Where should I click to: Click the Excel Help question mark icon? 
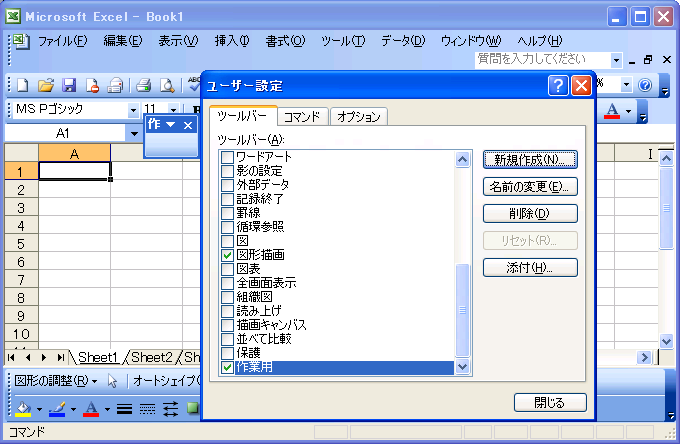645,85
